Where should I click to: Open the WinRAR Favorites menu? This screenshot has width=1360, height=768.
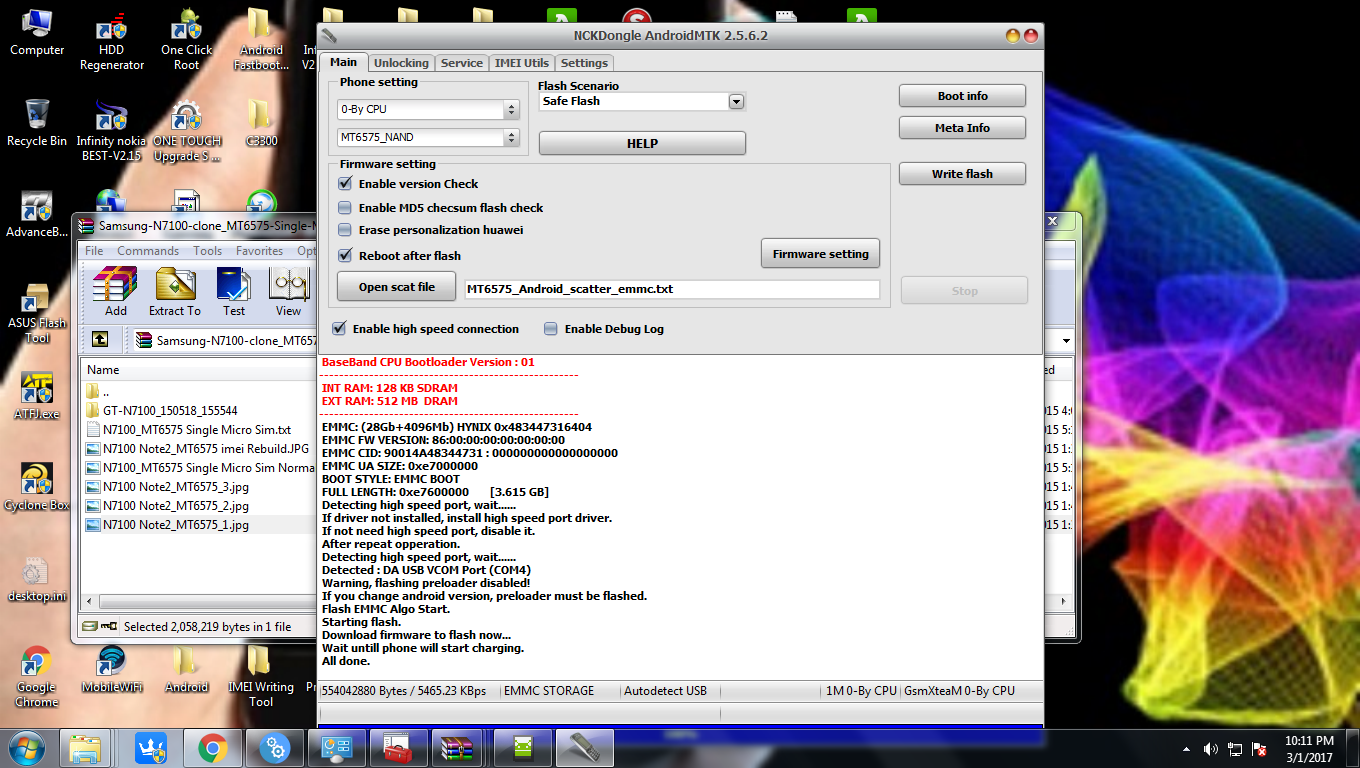point(260,251)
